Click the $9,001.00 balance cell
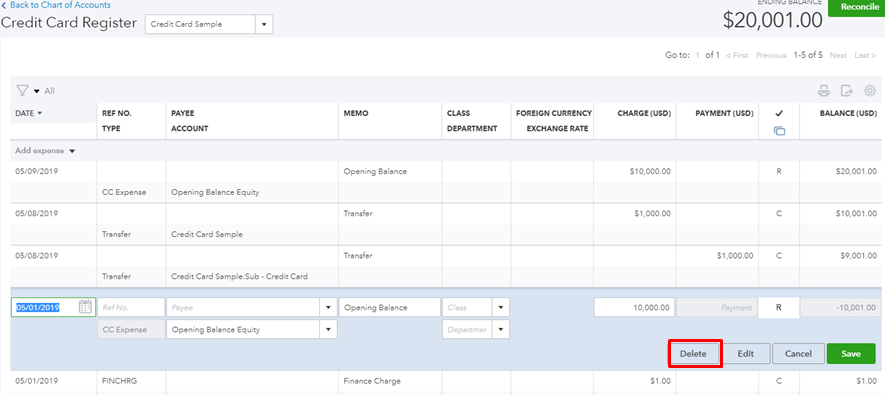The image size is (885, 395). tap(858, 256)
